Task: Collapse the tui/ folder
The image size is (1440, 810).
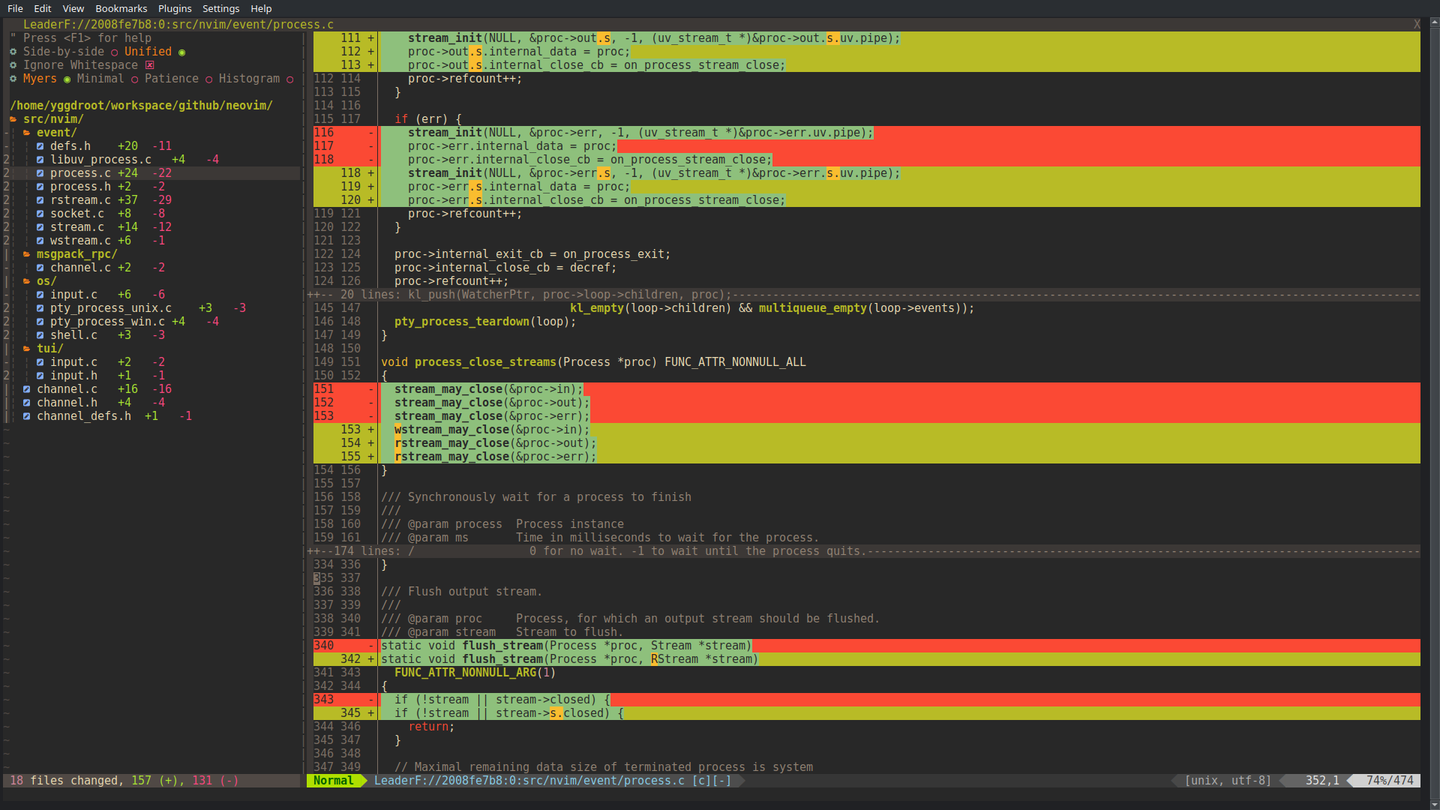Action: (27, 349)
